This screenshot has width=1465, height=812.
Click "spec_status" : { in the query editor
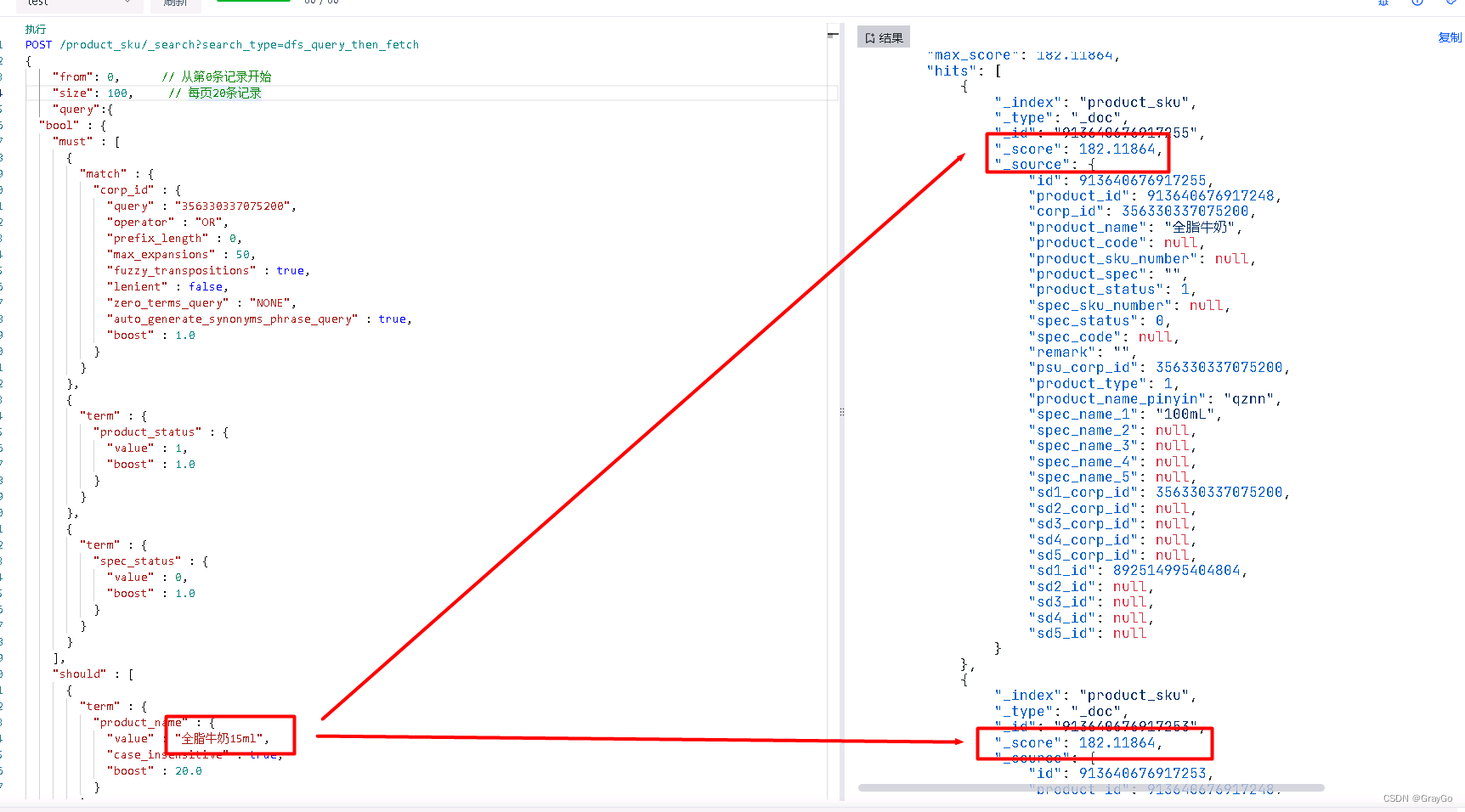coord(150,561)
